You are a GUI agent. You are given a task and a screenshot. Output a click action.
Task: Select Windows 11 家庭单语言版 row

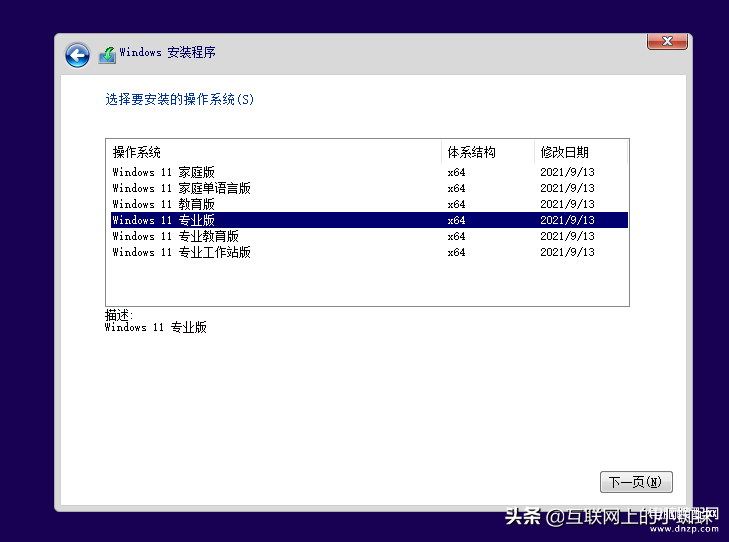(x=369, y=188)
